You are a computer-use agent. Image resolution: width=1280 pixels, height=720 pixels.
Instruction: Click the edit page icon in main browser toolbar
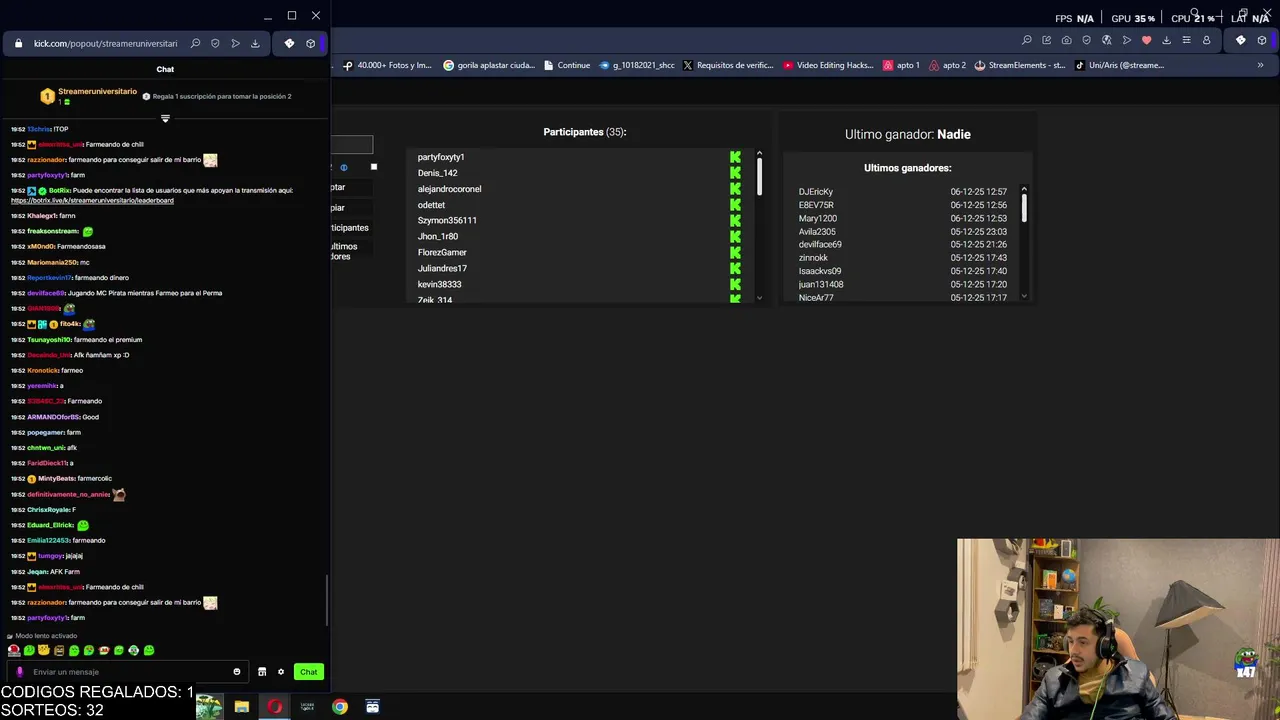(x=1046, y=40)
